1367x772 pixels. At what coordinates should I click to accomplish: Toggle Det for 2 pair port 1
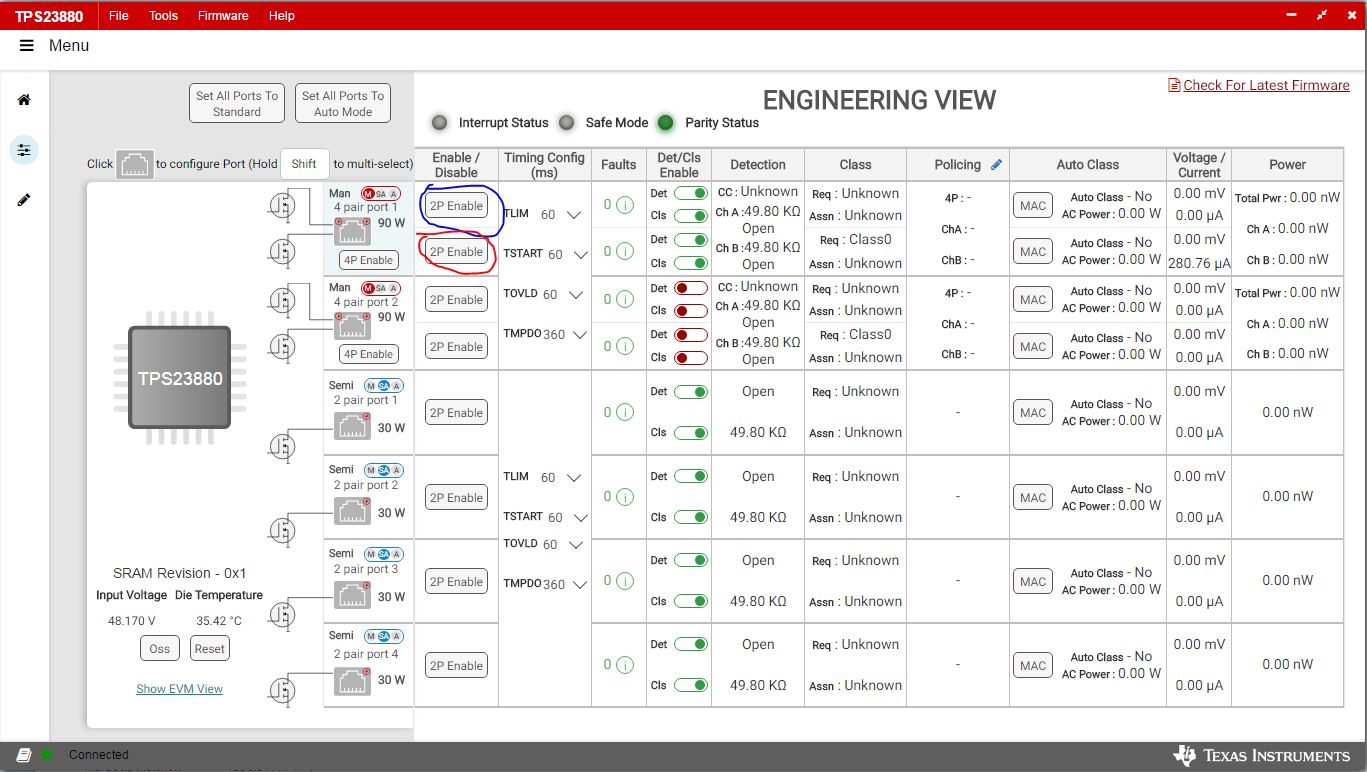tap(690, 392)
